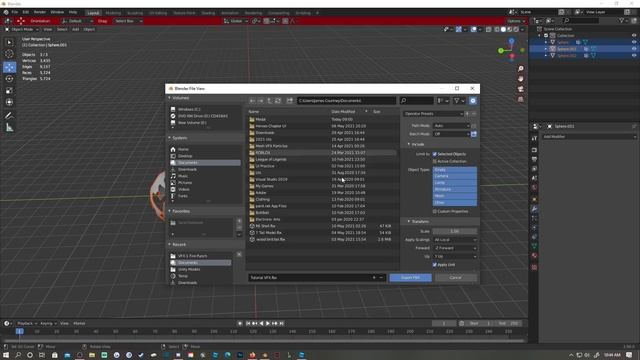Image resolution: width=640 pixels, height=360 pixels.
Task: Open the ROBLOX folder in file list
Action: click(322, 153)
